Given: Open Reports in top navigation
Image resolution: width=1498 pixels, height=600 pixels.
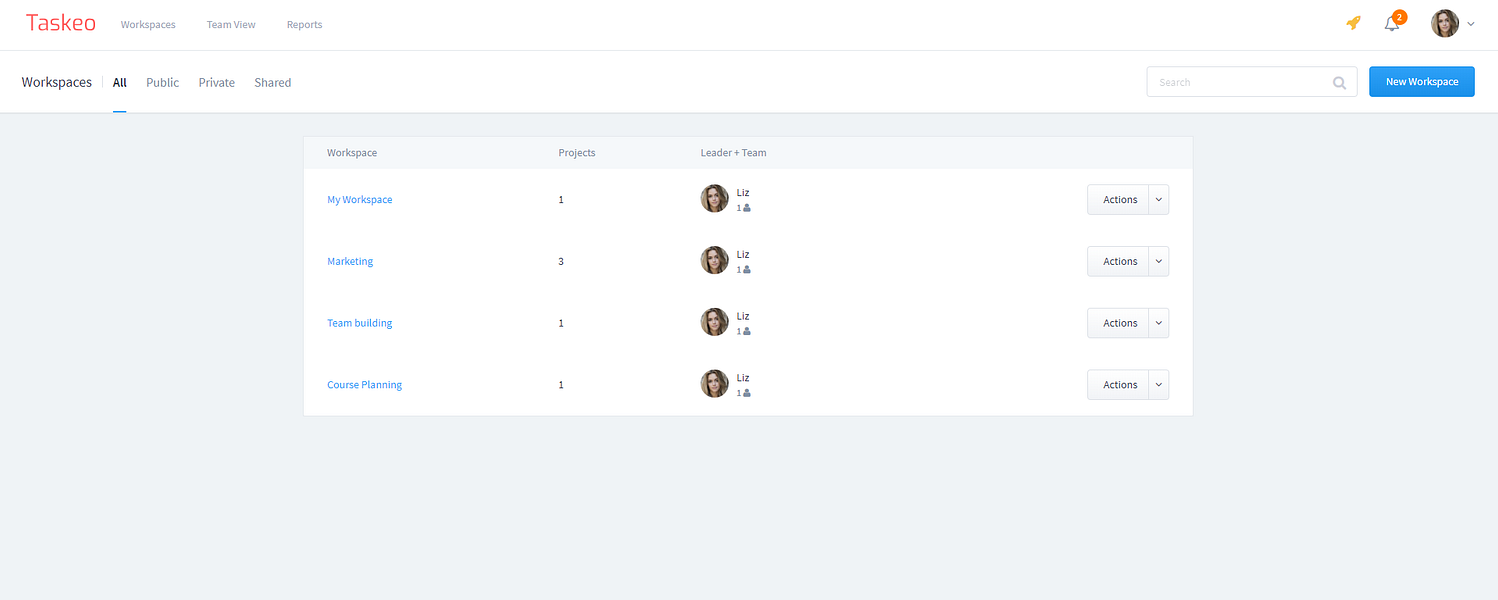Looking at the screenshot, I should [304, 25].
